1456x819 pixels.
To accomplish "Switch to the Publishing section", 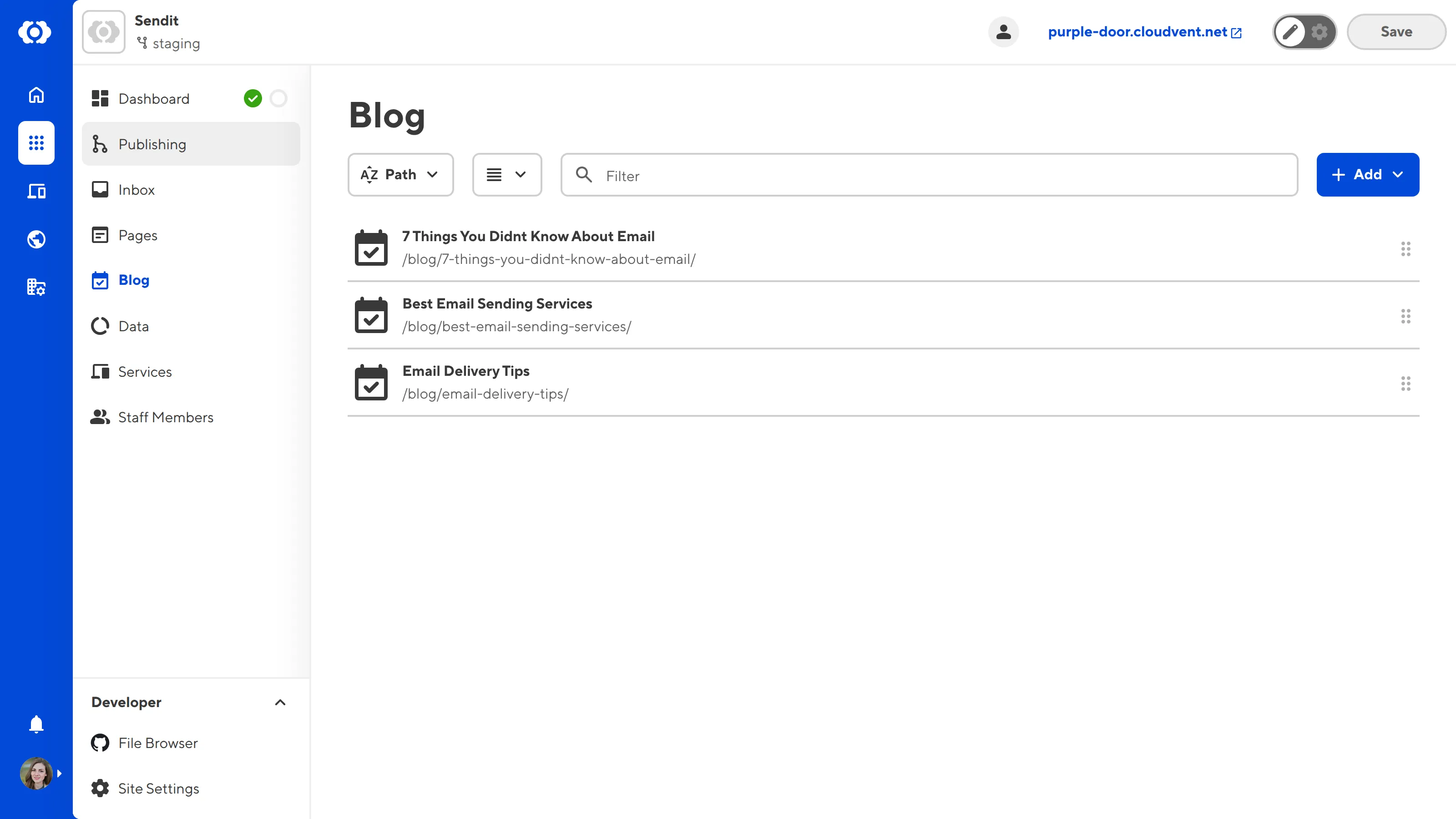I will 152,144.
